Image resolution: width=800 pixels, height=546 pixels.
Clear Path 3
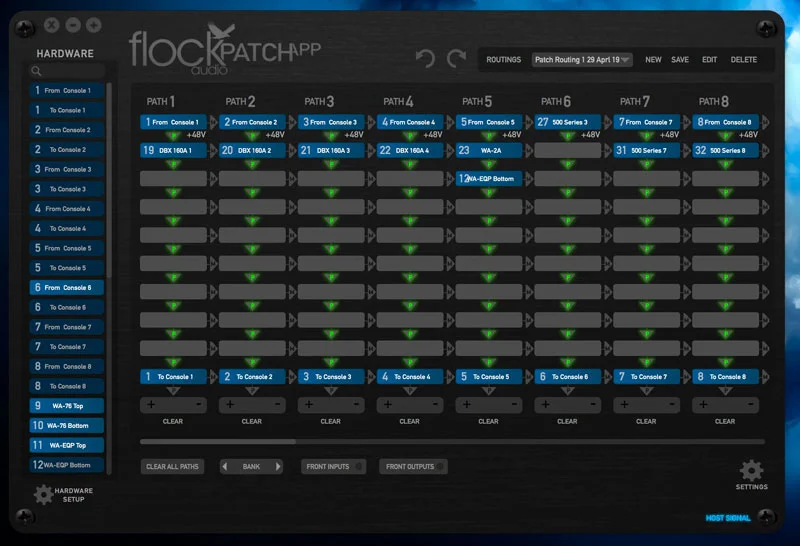[331, 421]
